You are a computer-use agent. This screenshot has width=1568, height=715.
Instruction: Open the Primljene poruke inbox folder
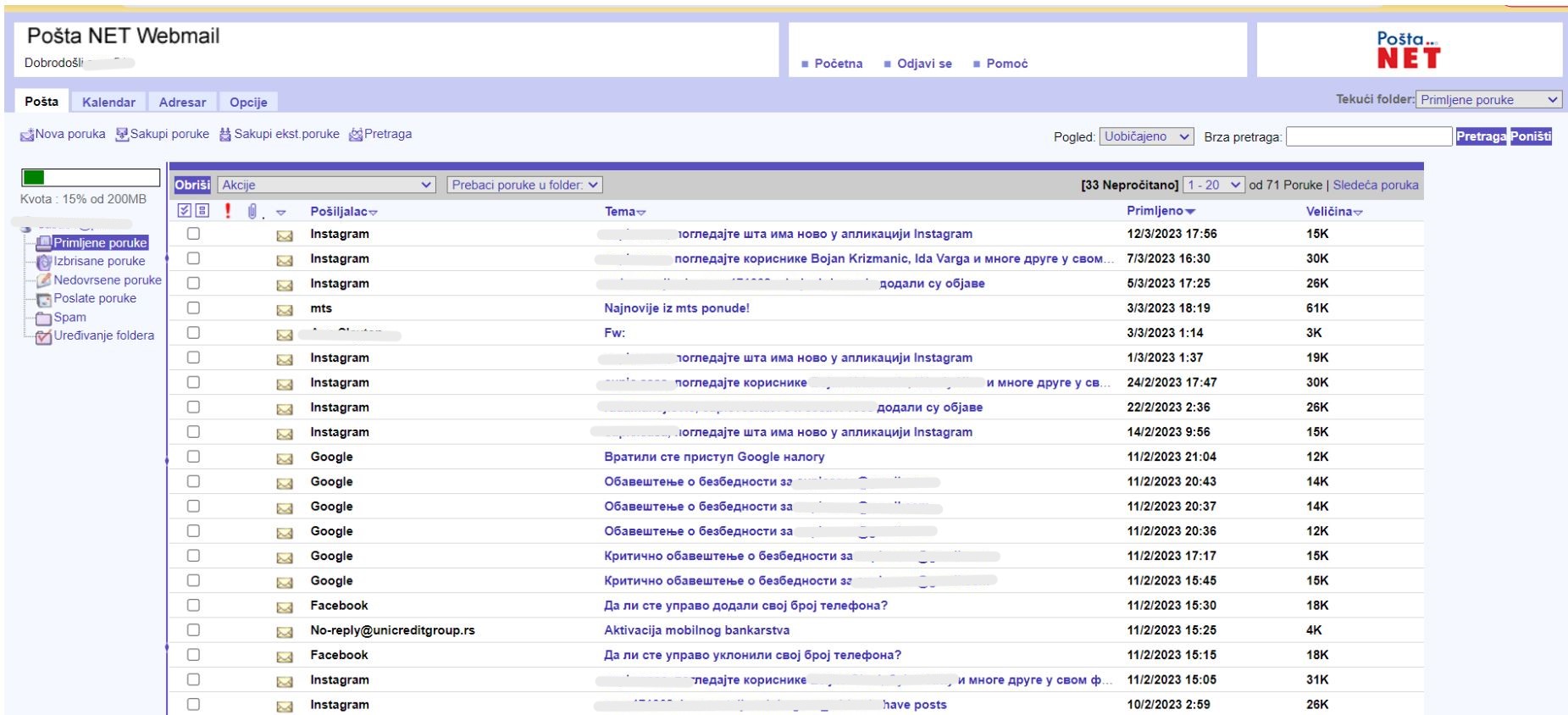coord(92,243)
